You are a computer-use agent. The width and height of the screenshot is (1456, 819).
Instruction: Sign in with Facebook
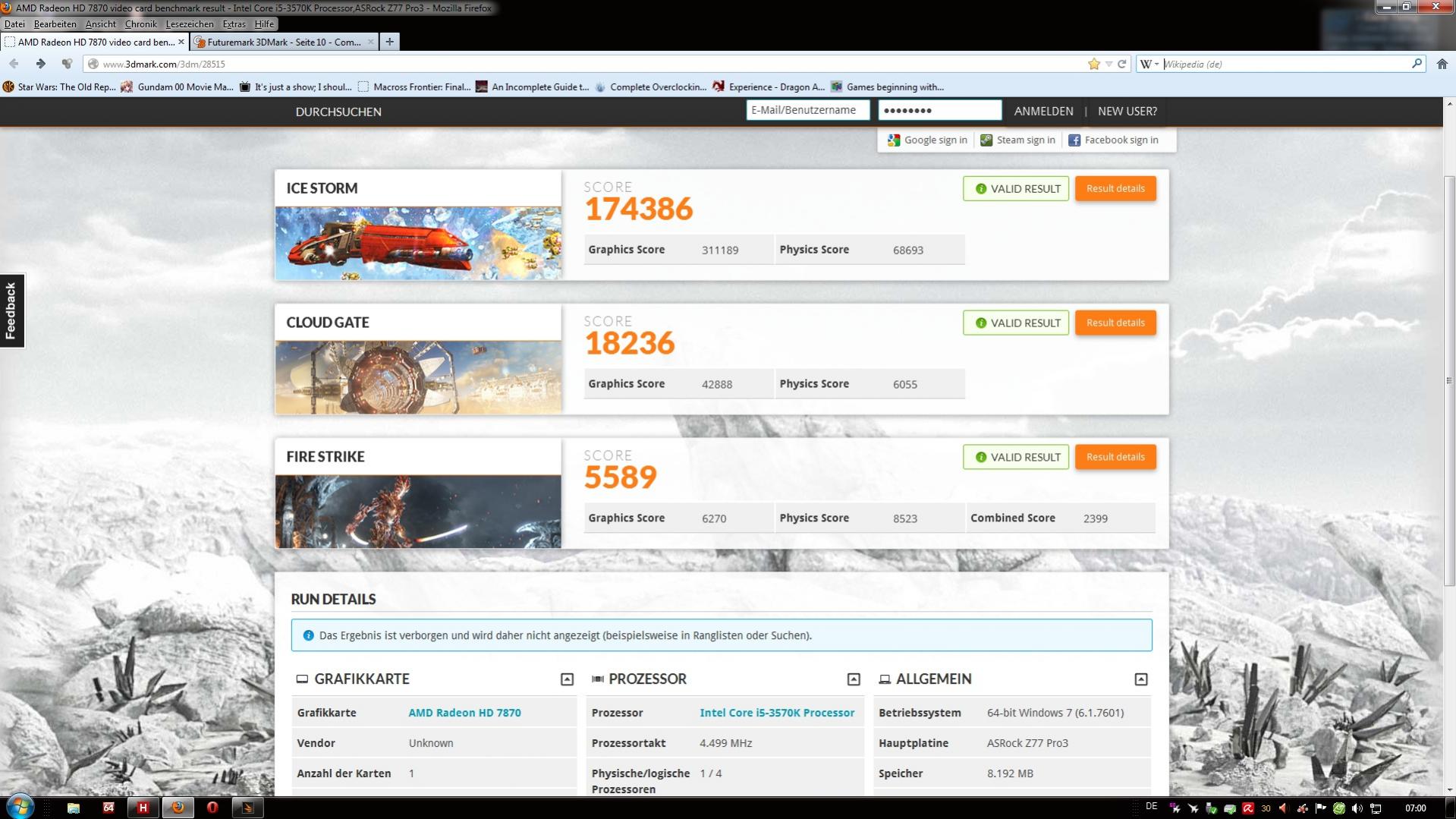point(1113,140)
